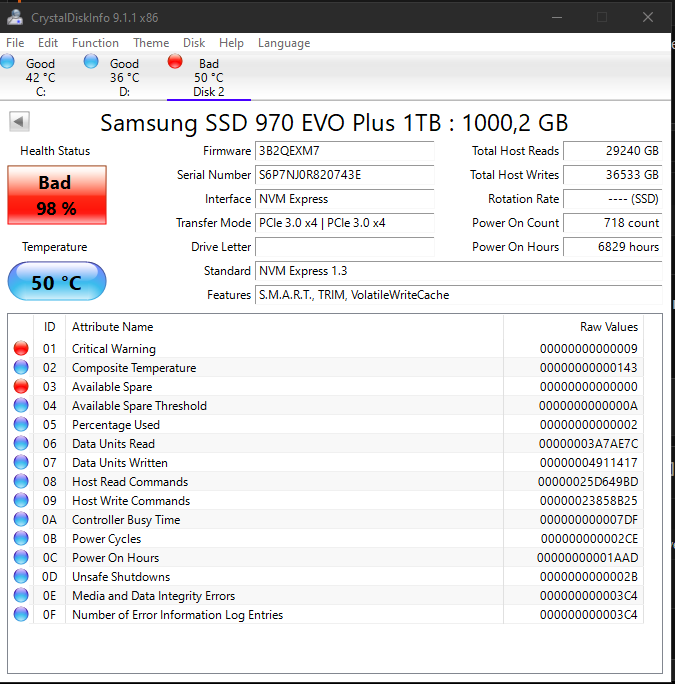The height and width of the screenshot is (684, 675).
Task: Select the Controller Busy Time attribute name
Action: coord(126,520)
